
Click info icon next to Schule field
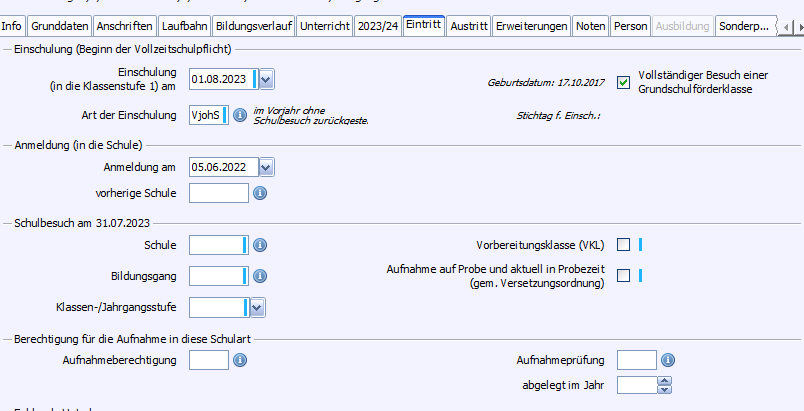point(259,245)
